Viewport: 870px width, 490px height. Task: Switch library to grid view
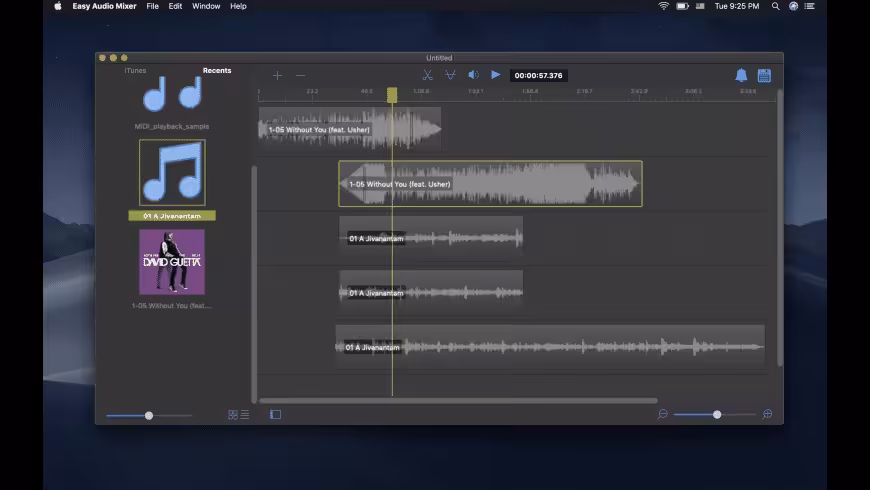coord(233,415)
